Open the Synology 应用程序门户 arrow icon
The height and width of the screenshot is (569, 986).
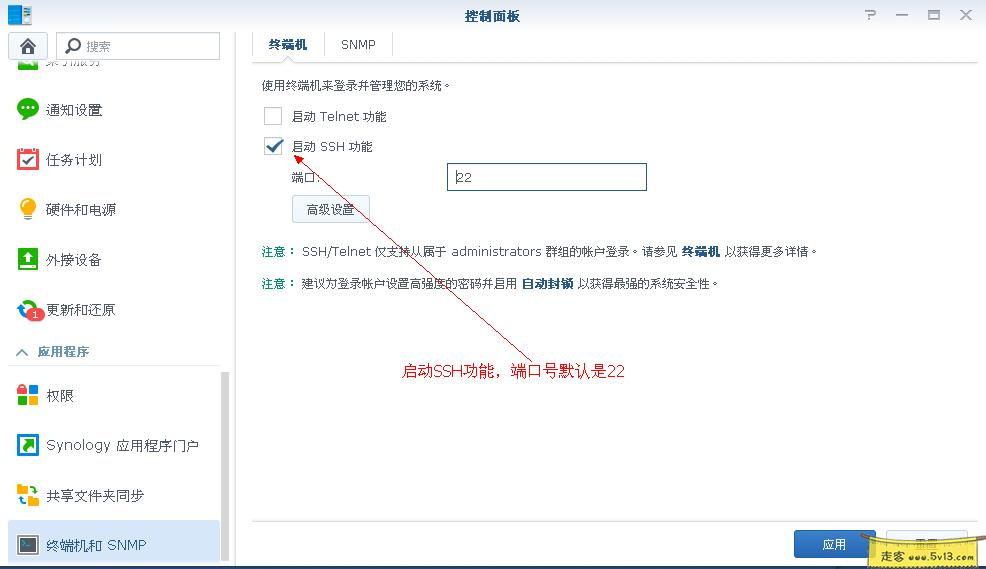click(28, 445)
